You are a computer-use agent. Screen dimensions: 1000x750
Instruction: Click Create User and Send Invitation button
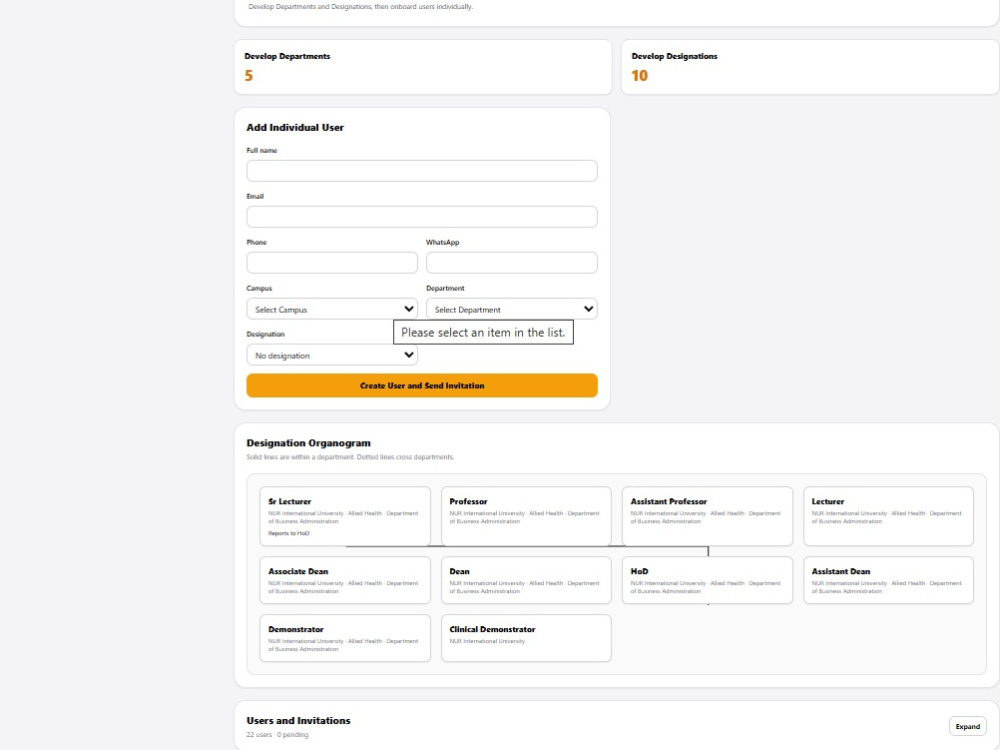[x=422, y=386]
